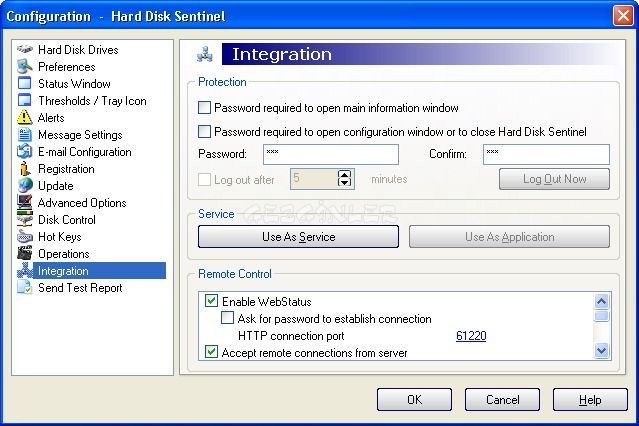
Task: Click the yellow Alerts warning icon
Action: tap(24, 117)
